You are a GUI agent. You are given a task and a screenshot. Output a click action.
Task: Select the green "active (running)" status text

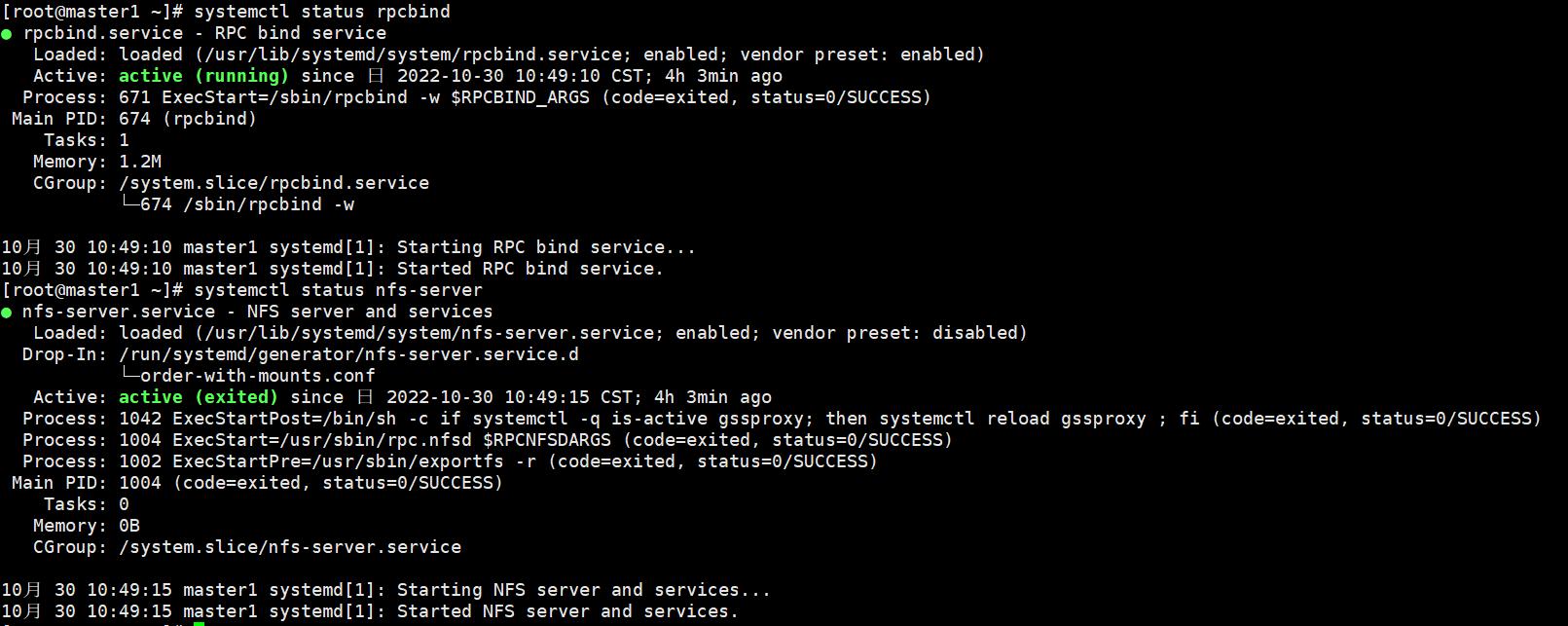point(203,76)
